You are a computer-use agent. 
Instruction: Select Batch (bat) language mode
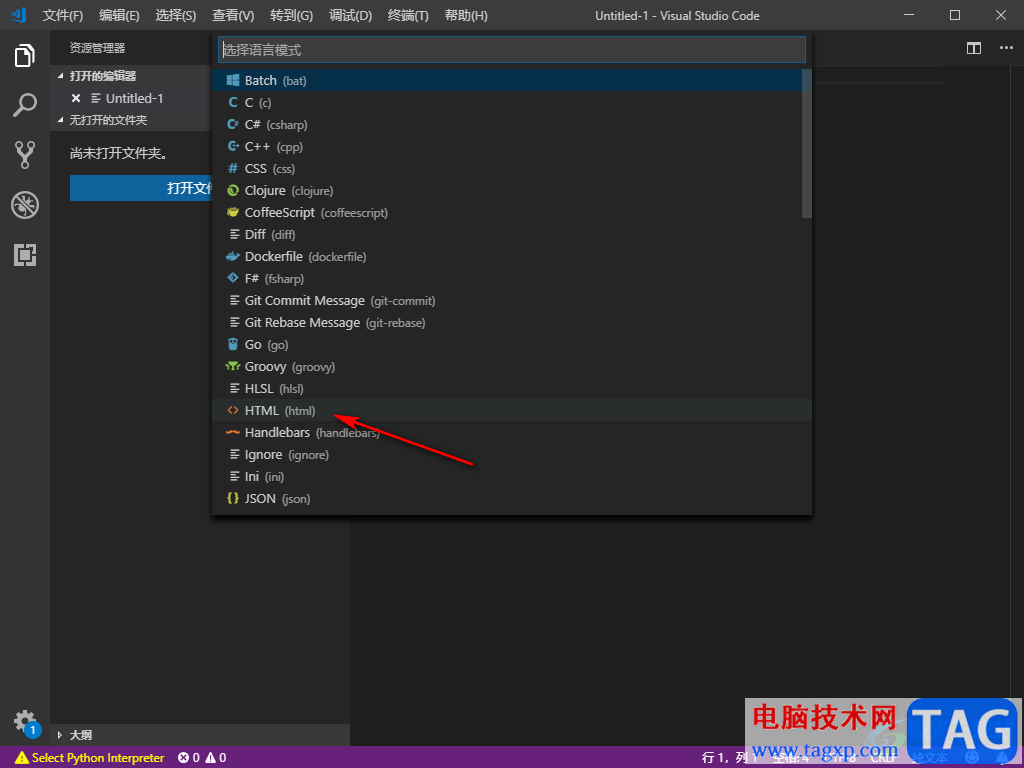pos(512,80)
